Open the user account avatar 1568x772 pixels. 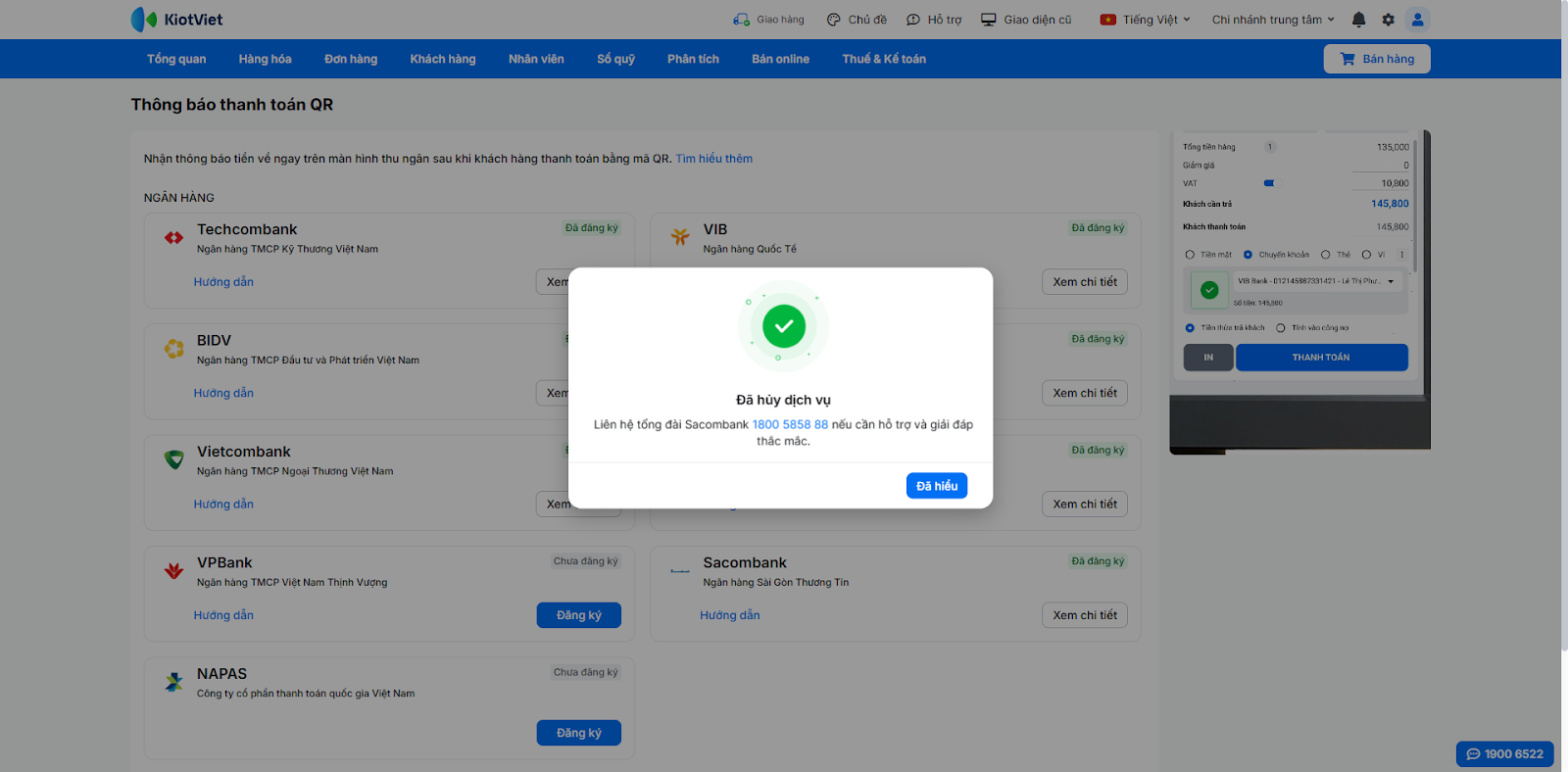[x=1417, y=20]
